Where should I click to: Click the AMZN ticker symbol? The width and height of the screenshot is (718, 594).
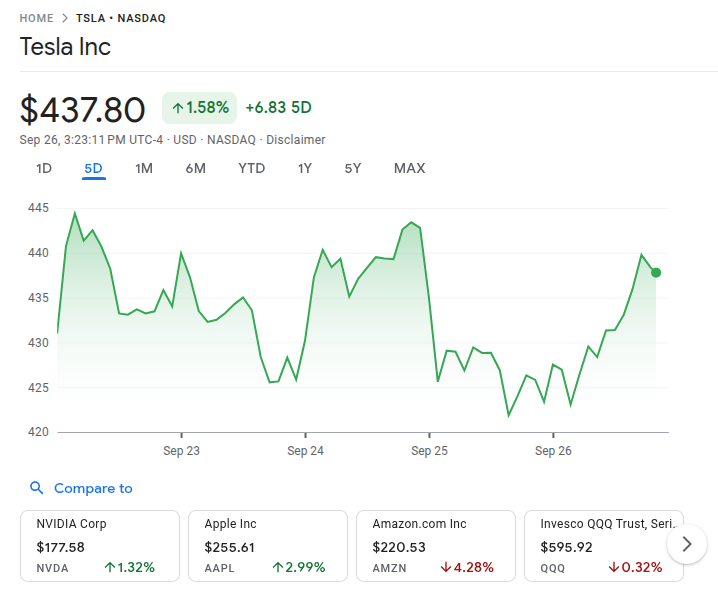click(x=389, y=568)
